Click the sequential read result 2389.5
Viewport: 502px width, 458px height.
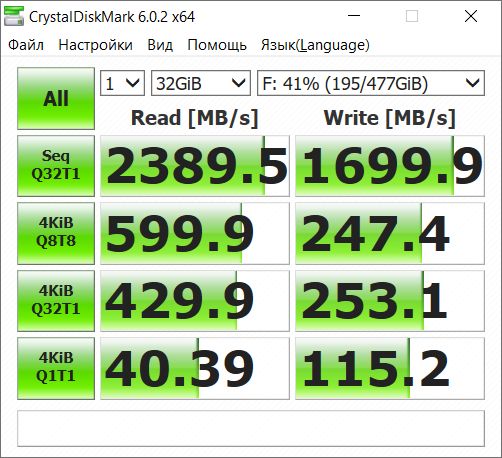(x=195, y=166)
